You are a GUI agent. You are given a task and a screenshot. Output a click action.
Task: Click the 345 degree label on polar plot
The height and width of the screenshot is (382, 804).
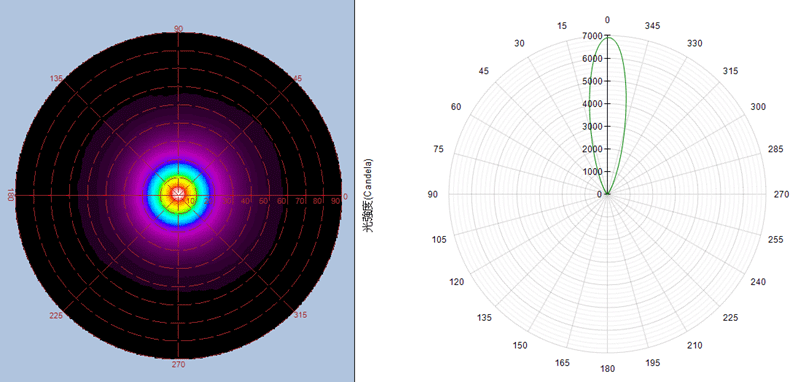pyautogui.click(x=653, y=26)
